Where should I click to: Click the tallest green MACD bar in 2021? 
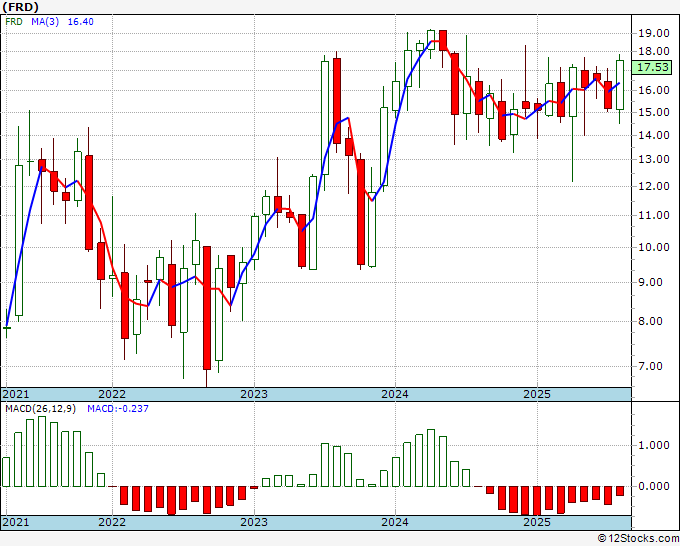pos(42,451)
